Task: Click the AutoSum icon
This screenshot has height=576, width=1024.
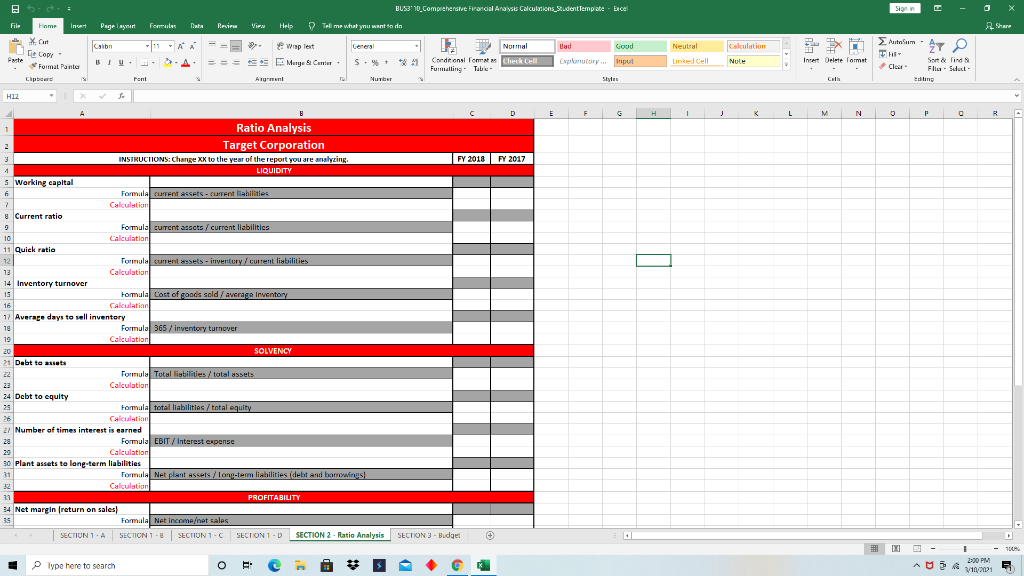Action: pos(883,42)
